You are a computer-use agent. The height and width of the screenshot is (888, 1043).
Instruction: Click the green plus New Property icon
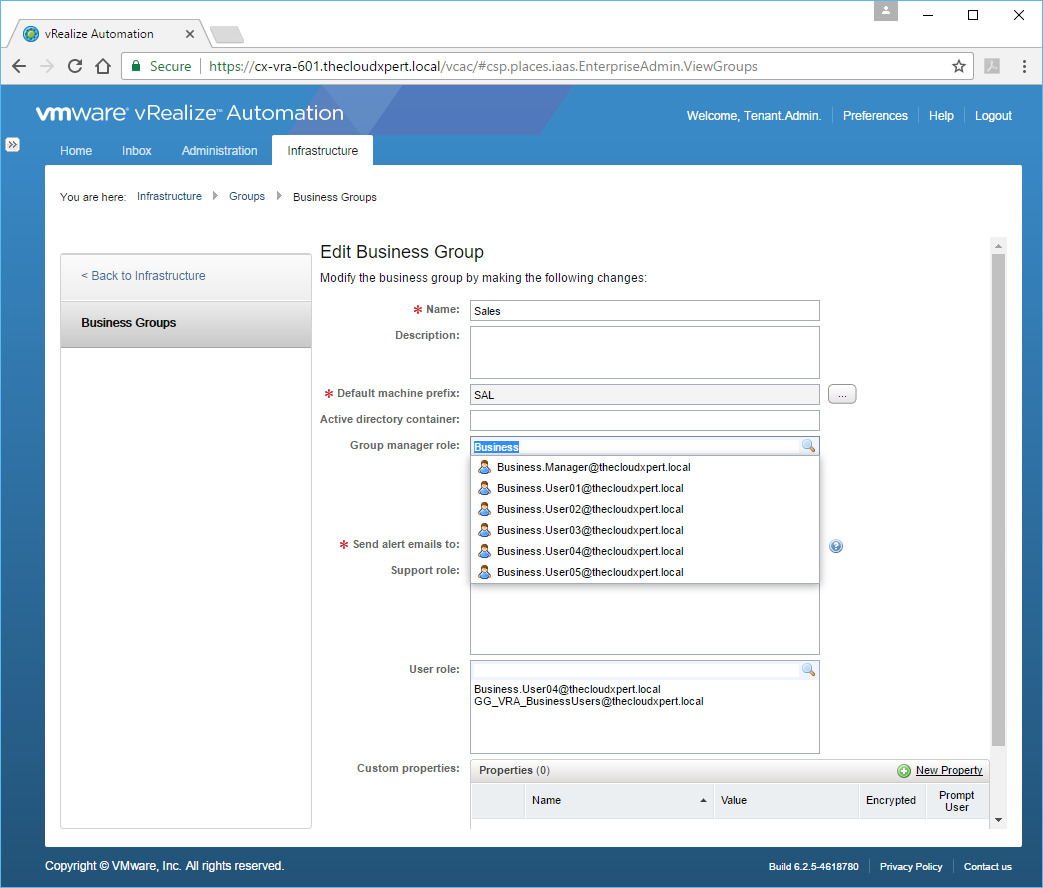click(904, 771)
